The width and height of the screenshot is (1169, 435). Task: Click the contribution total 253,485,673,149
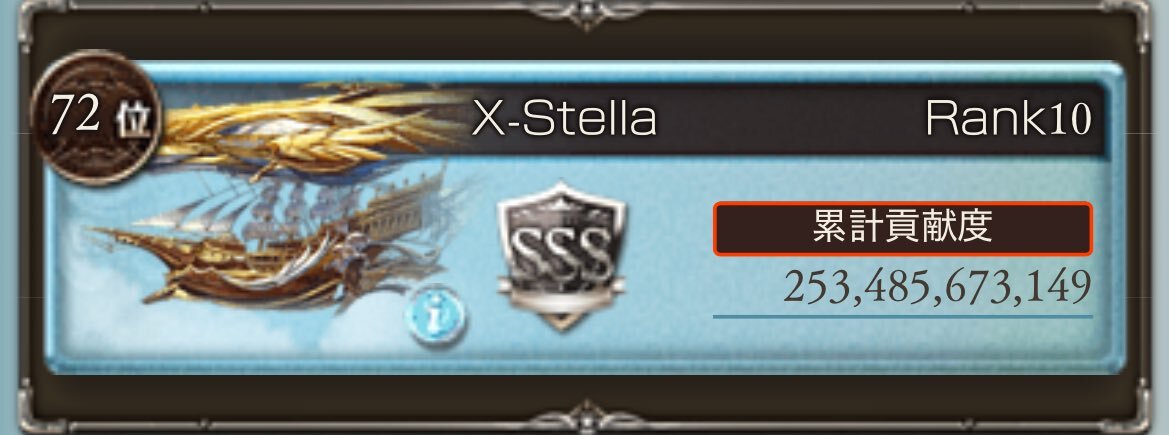[937, 287]
